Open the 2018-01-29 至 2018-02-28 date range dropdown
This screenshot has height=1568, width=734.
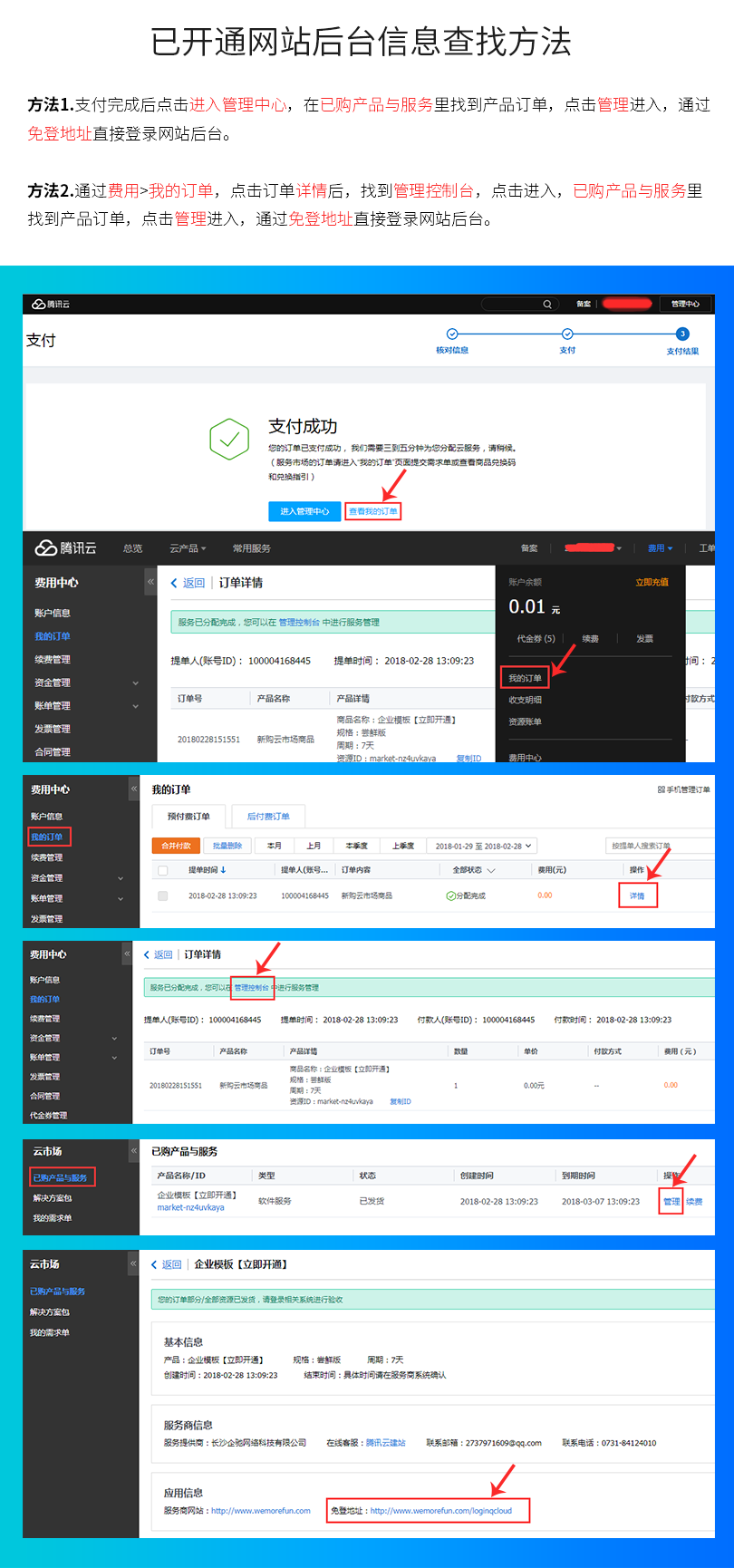(x=481, y=846)
